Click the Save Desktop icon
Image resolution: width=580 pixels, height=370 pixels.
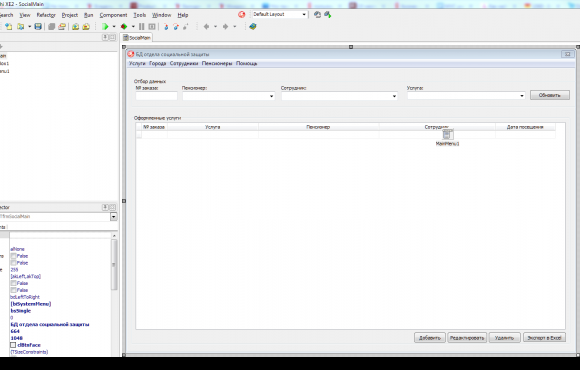317,14
